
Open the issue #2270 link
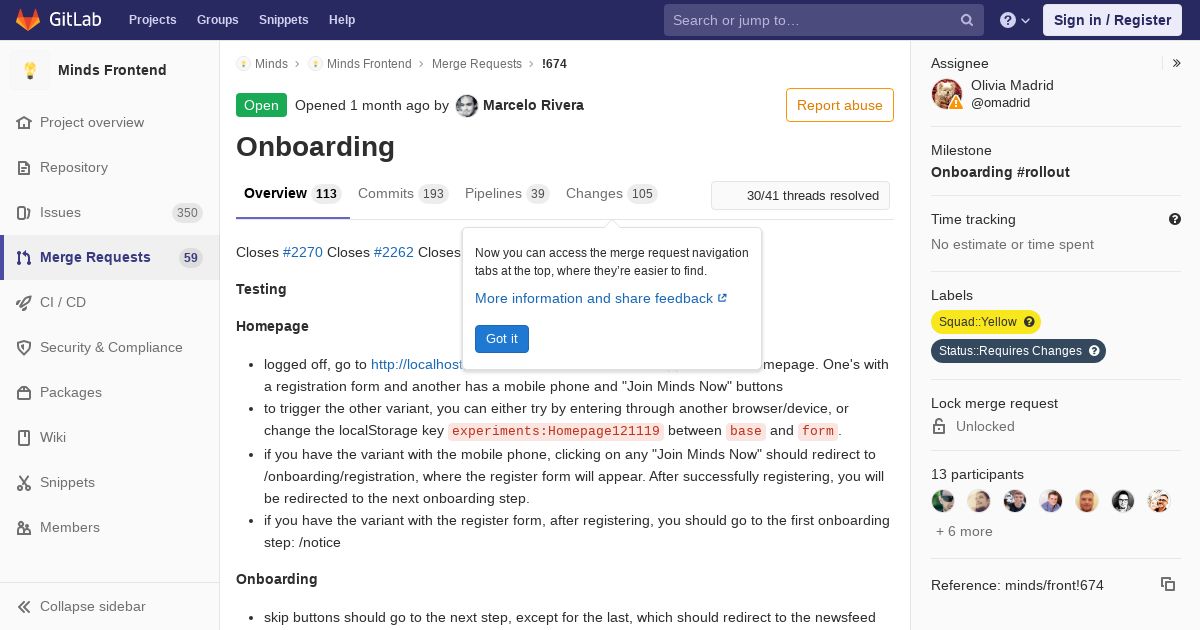303,252
